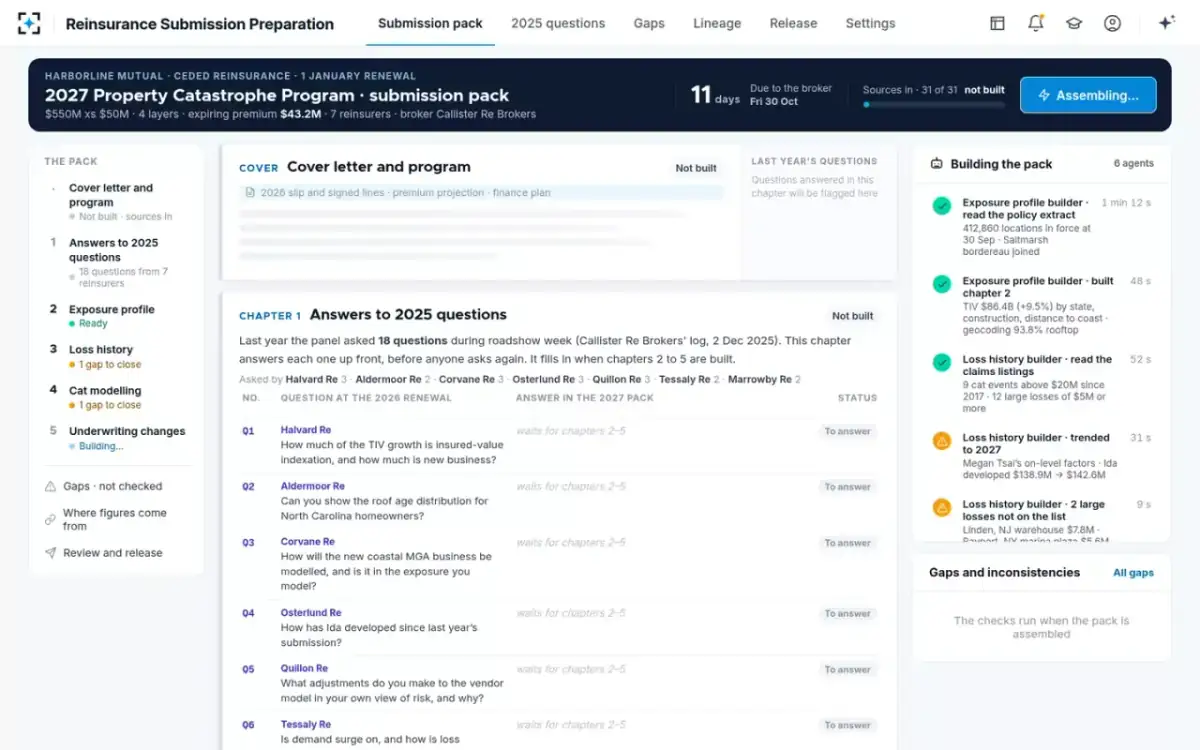Click the To answer status for Q3
The height and width of the screenshot is (750, 1200).
tap(847, 543)
